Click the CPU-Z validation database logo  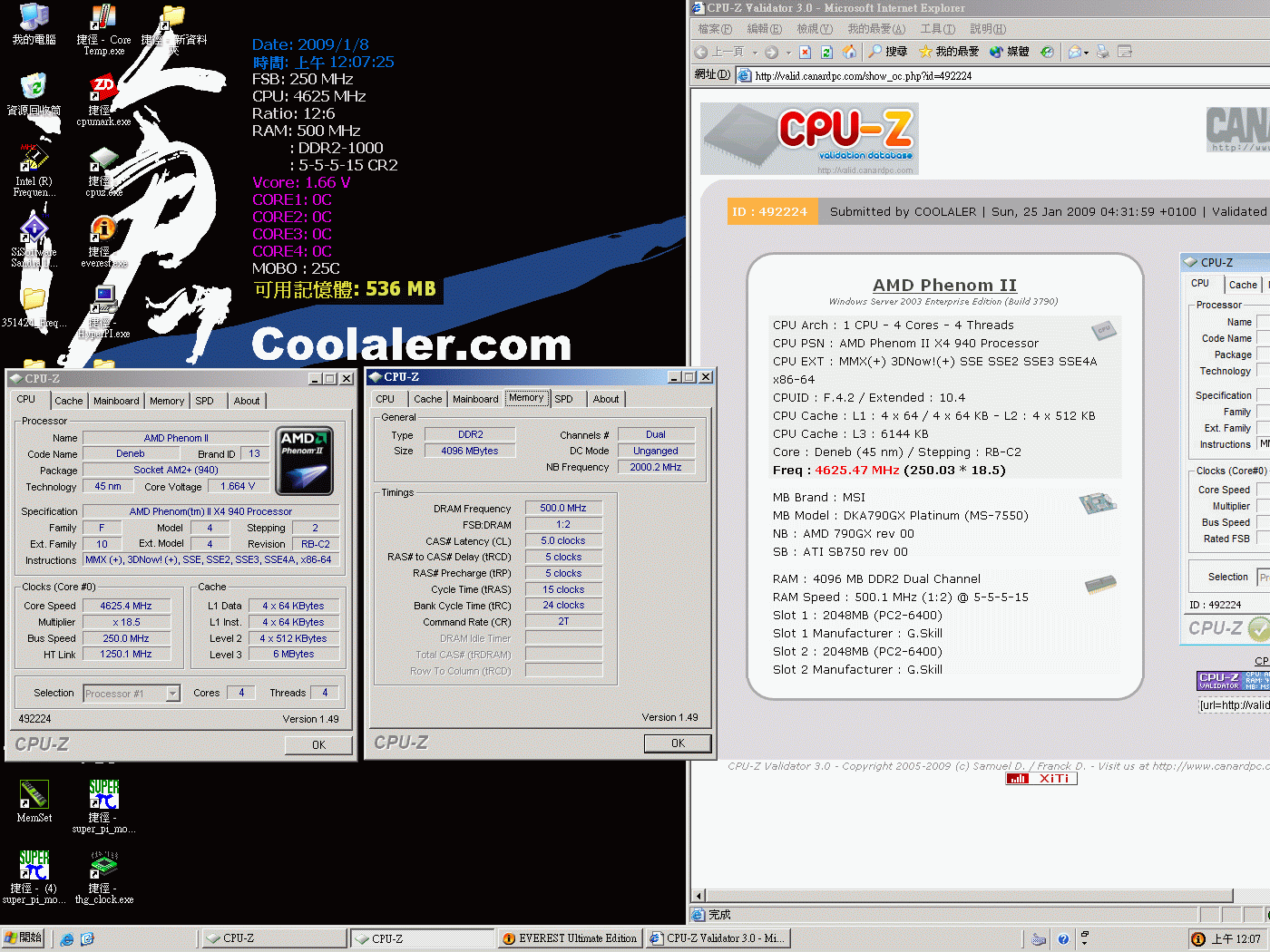pyautogui.click(x=809, y=139)
